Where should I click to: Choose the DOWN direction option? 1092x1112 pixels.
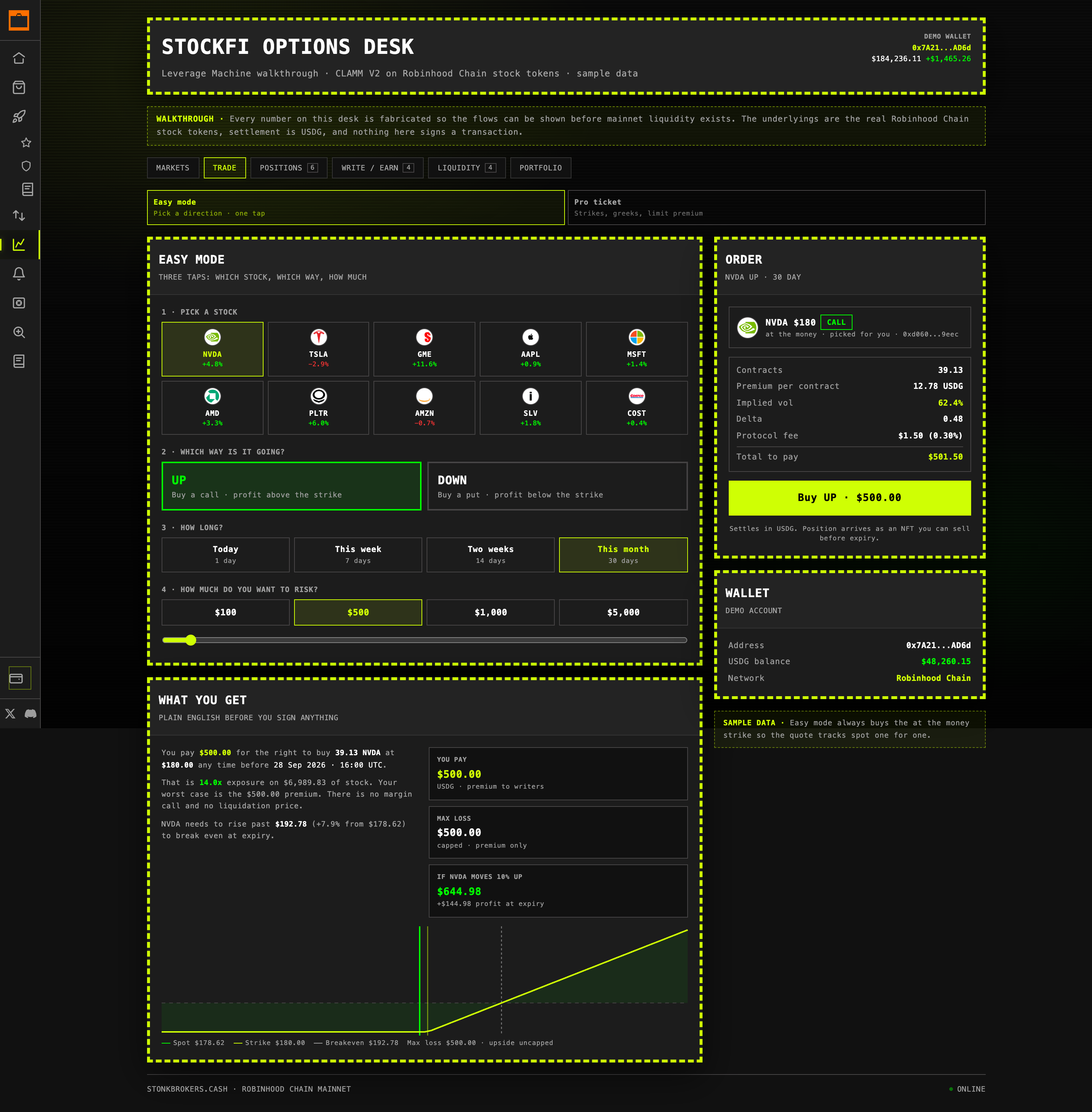pos(558,486)
